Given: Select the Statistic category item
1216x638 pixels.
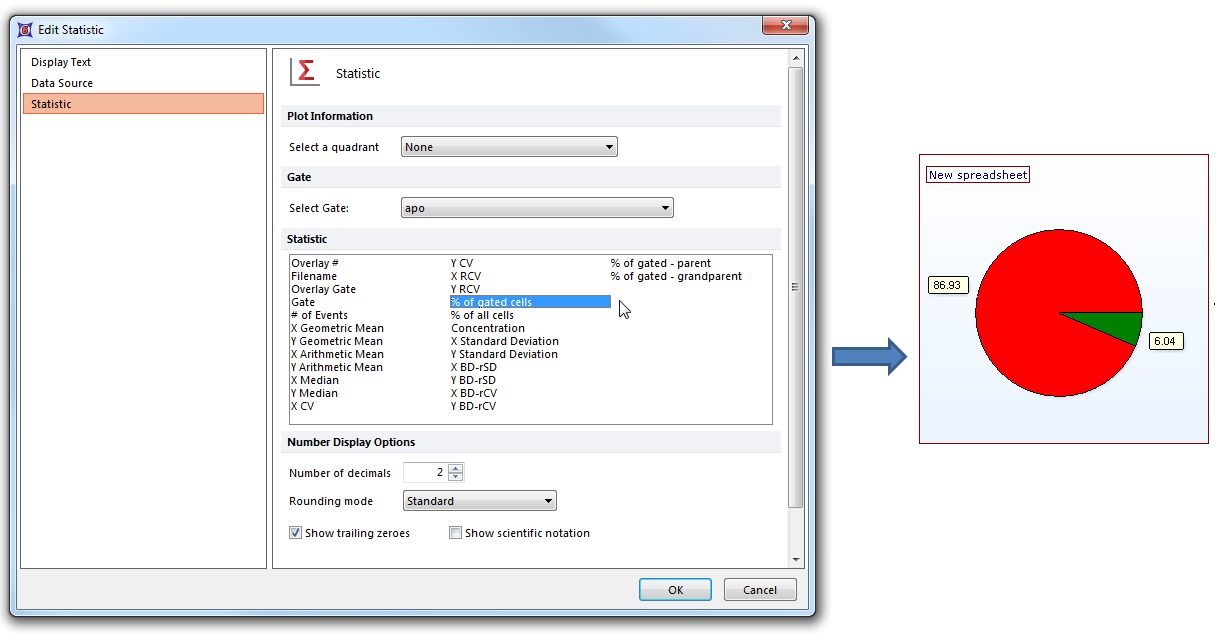Looking at the screenshot, I should click(51, 104).
